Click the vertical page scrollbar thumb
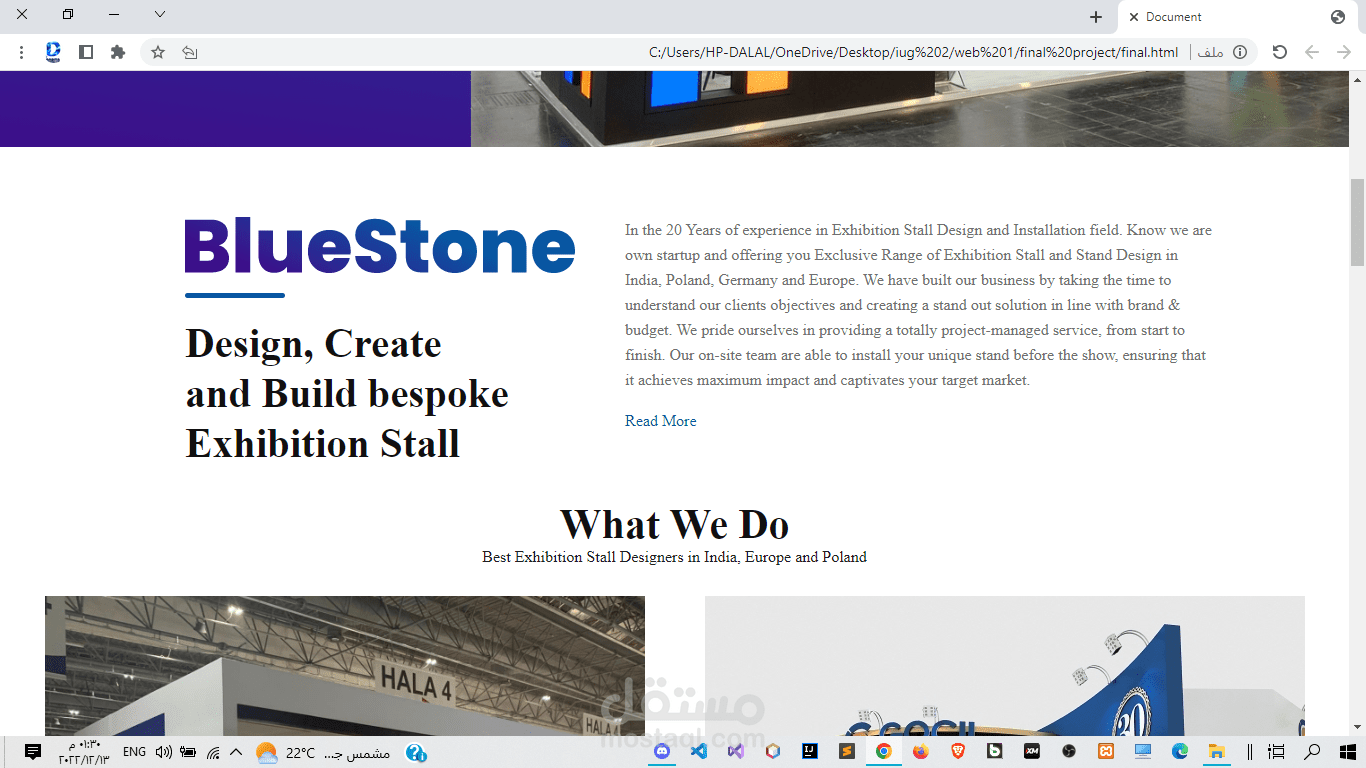1366x768 pixels. 1357,222
